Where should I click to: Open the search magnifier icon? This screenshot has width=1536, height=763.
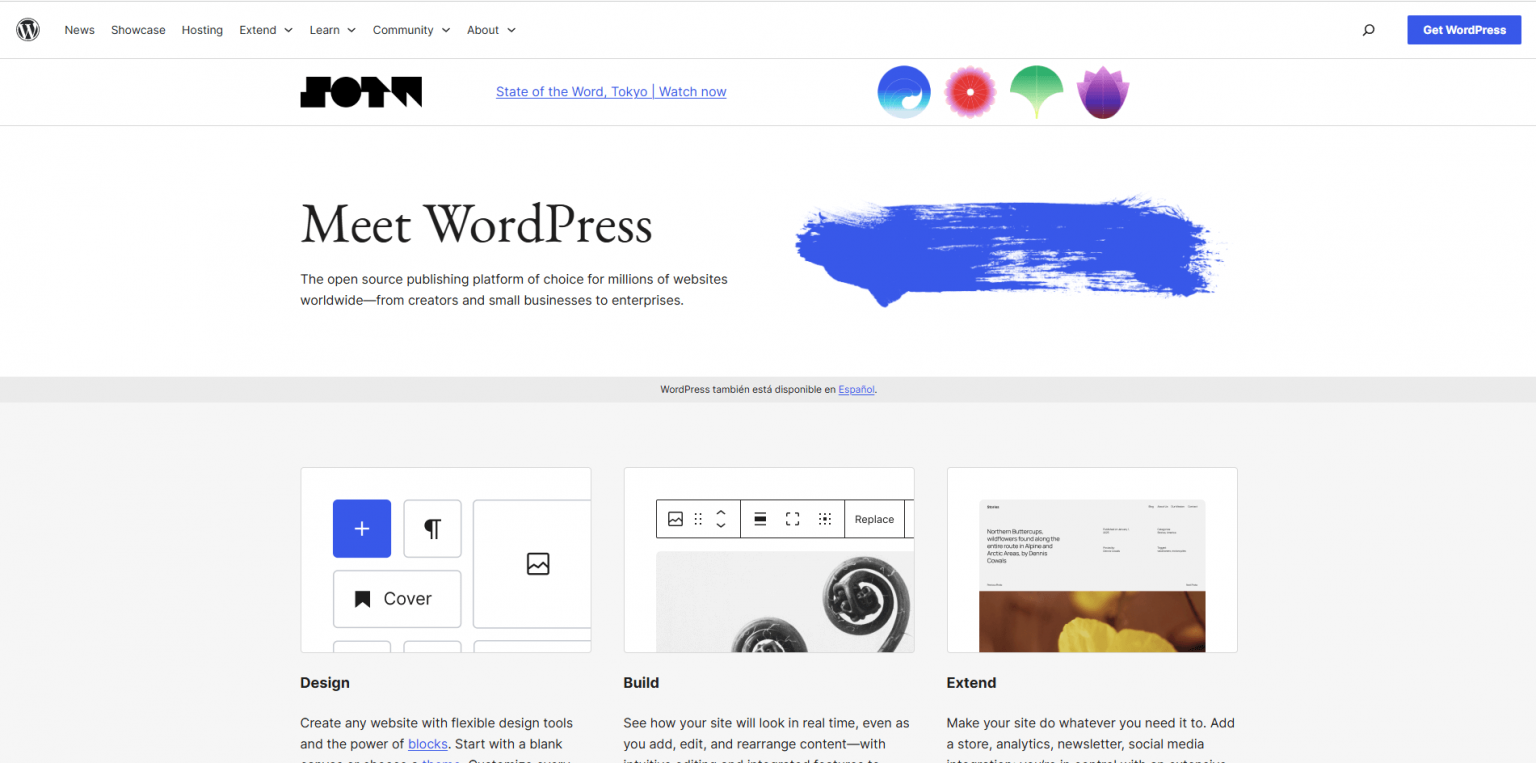(x=1368, y=30)
